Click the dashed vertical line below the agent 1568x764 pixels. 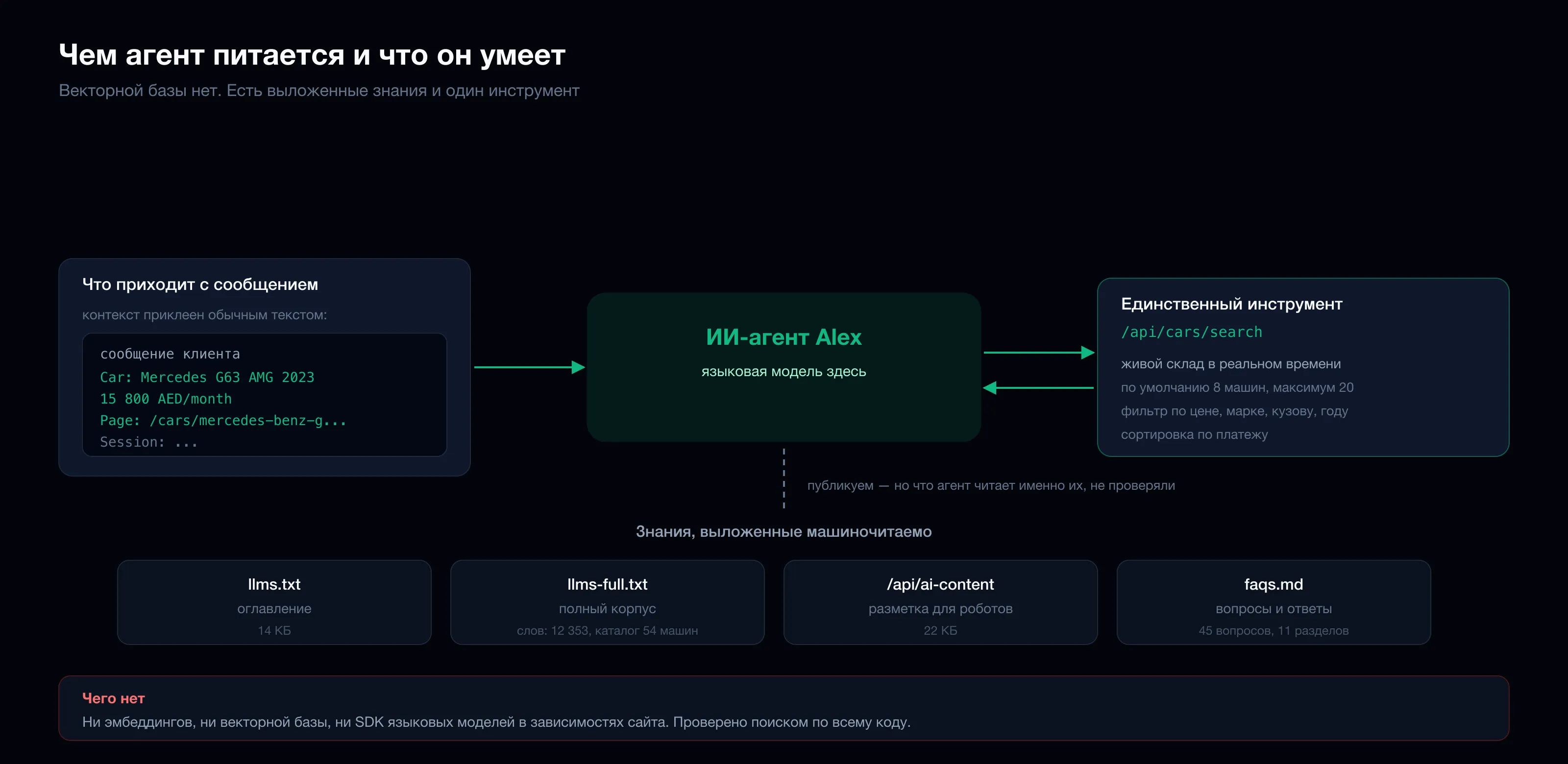click(784, 478)
